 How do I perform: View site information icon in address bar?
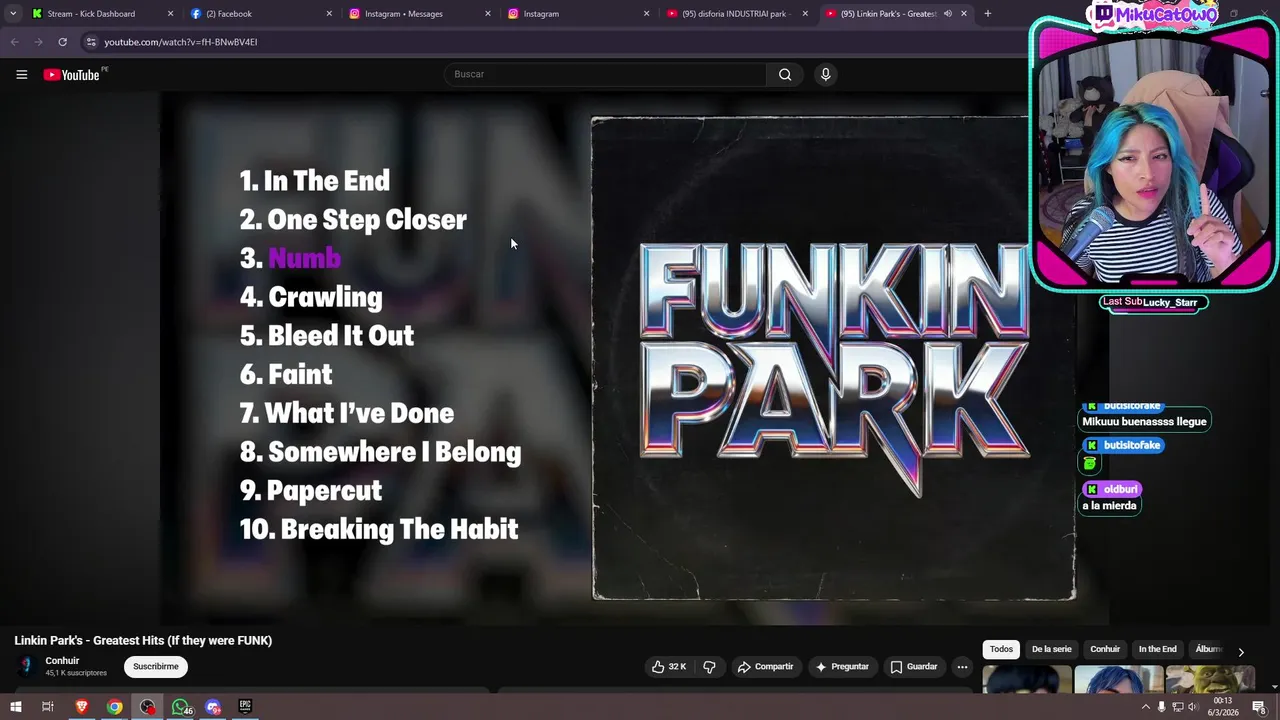pos(91,42)
